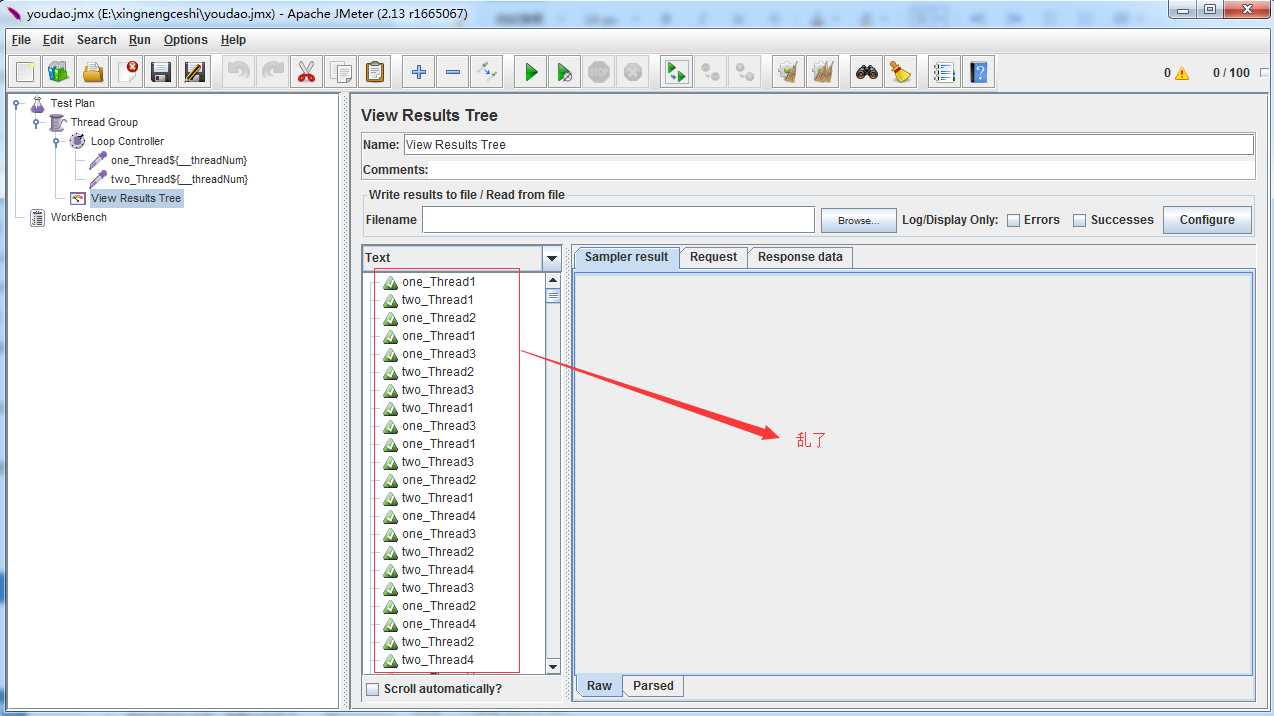Open Function Helper dialog icon

coord(944,72)
